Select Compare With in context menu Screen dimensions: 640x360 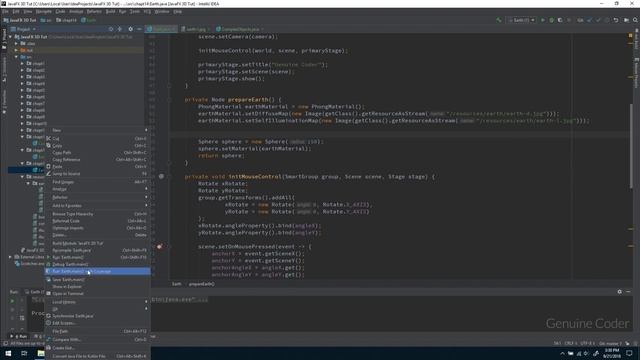pos(98,339)
